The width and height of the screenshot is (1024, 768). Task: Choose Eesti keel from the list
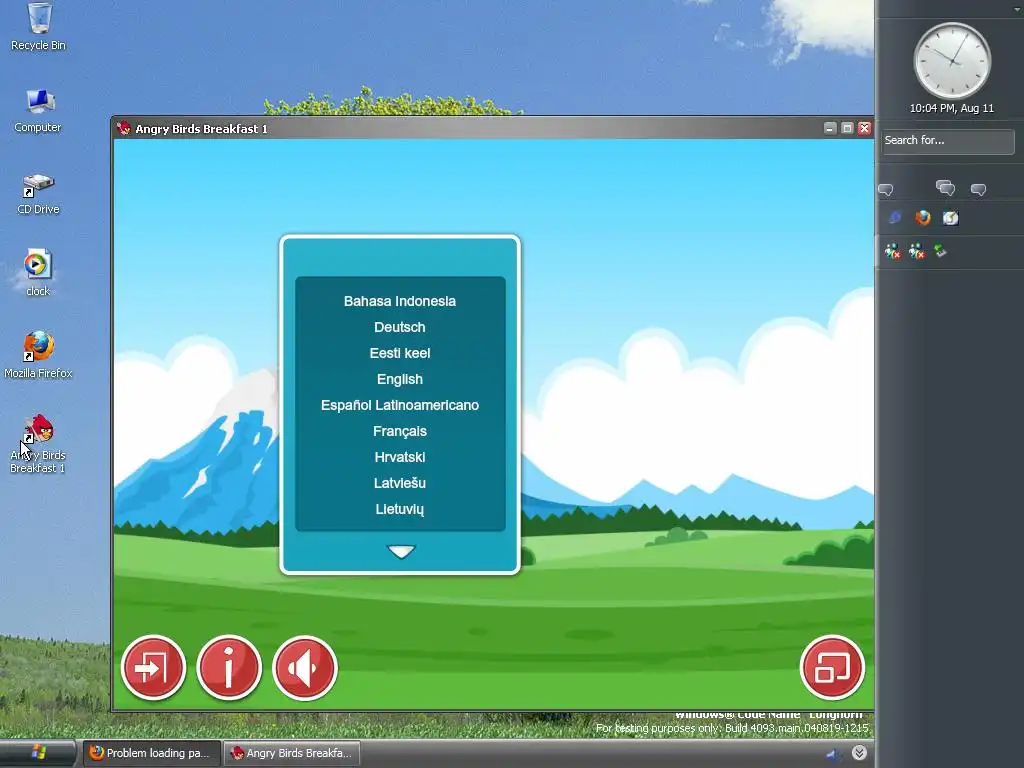pyautogui.click(x=400, y=353)
